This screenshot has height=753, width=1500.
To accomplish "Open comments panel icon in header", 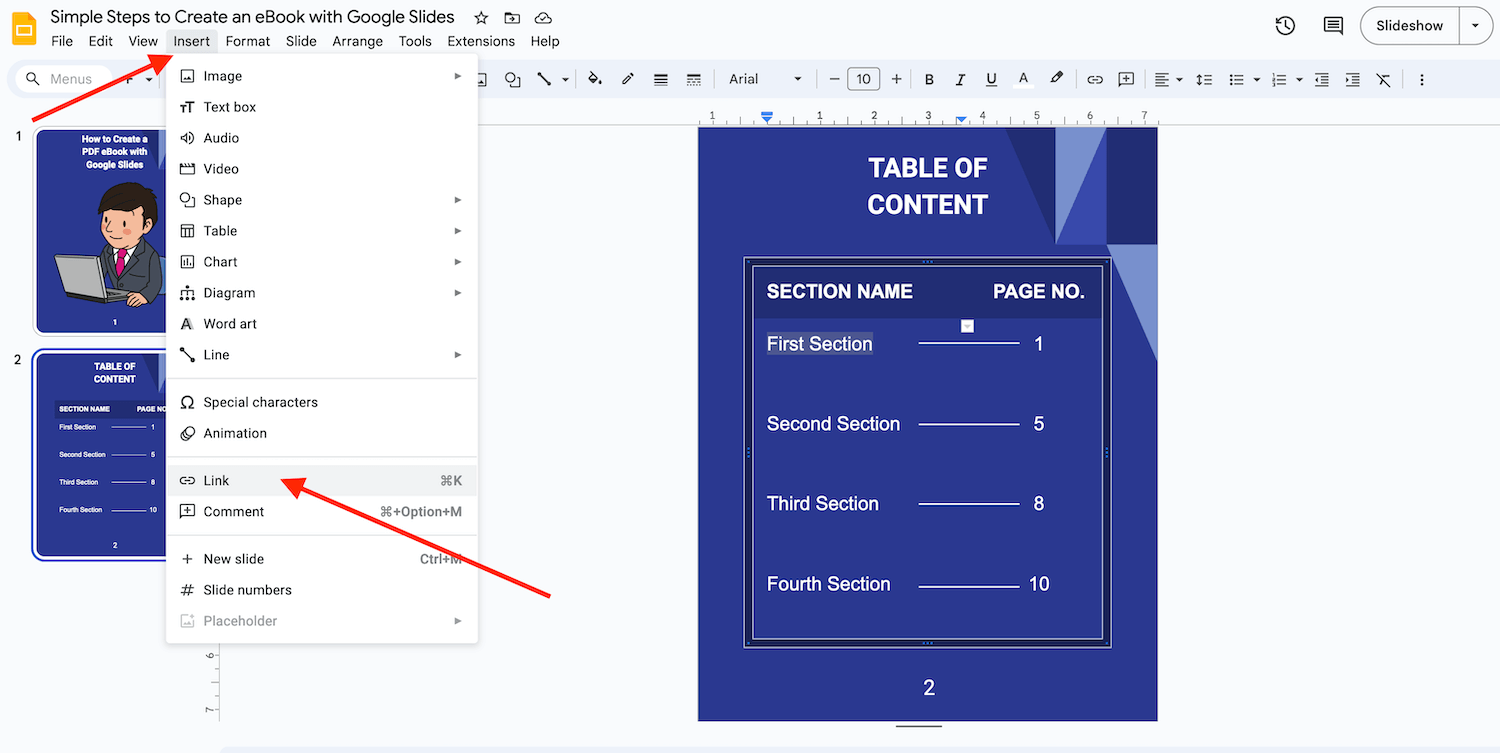I will (1333, 26).
